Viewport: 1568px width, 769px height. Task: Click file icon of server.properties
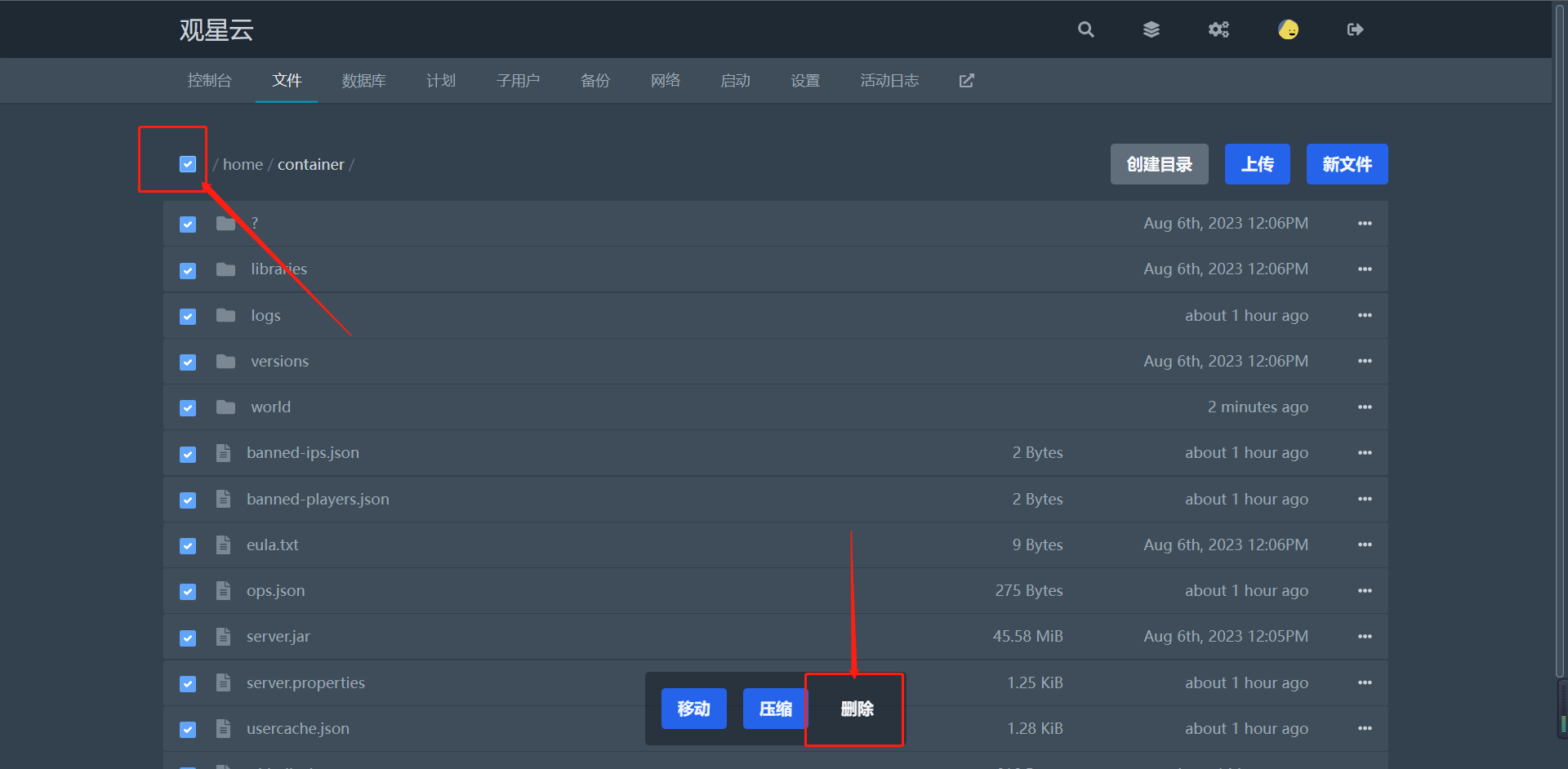[223, 682]
